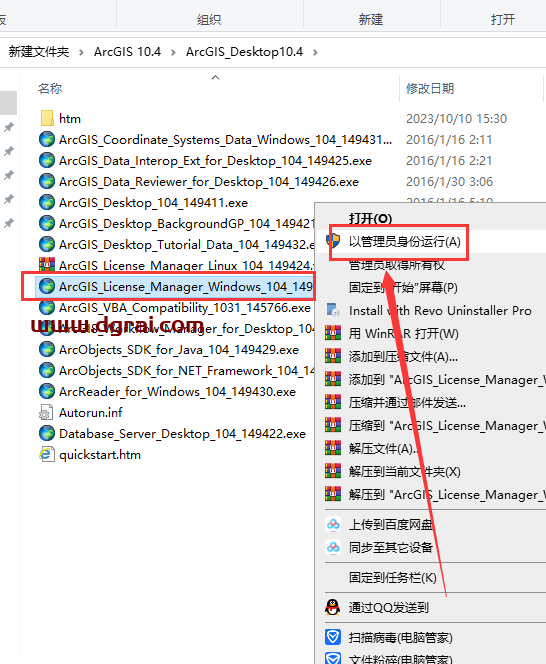Select file ArcGIS_Data_Reviewer_for_Desktop_104_149426.exe

pyautogui.click(x=209, y=182)
